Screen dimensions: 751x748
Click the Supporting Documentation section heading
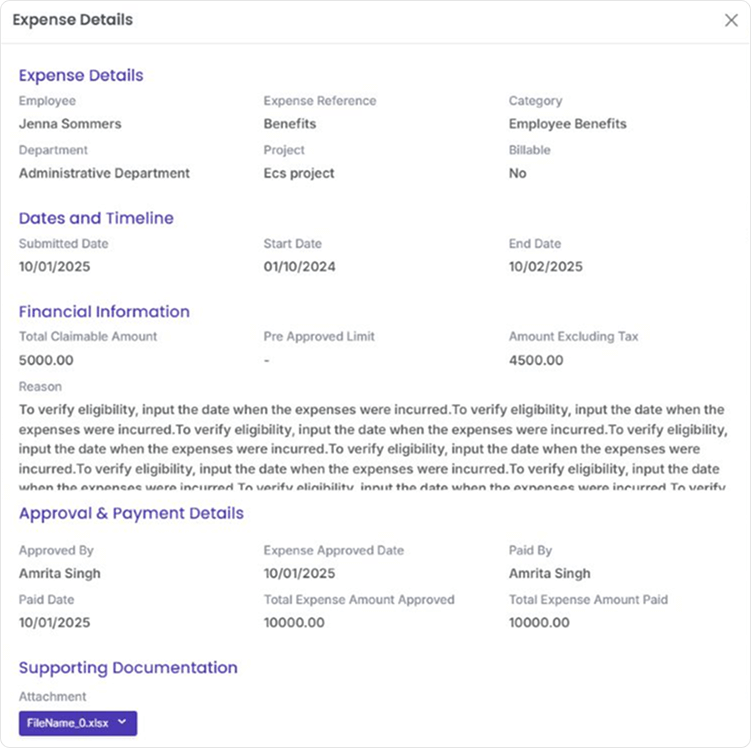click(x=128, y=667)
